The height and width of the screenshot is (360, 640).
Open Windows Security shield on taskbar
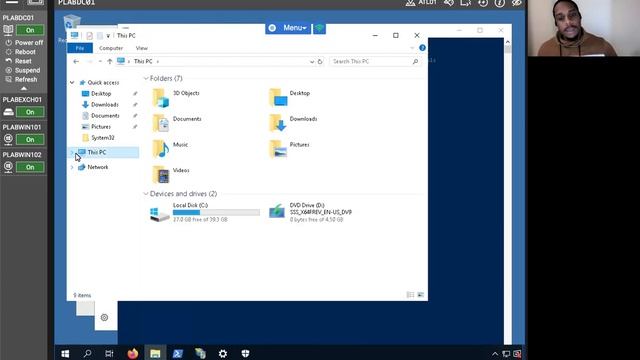pyautogui.click(x=245, y=353)
